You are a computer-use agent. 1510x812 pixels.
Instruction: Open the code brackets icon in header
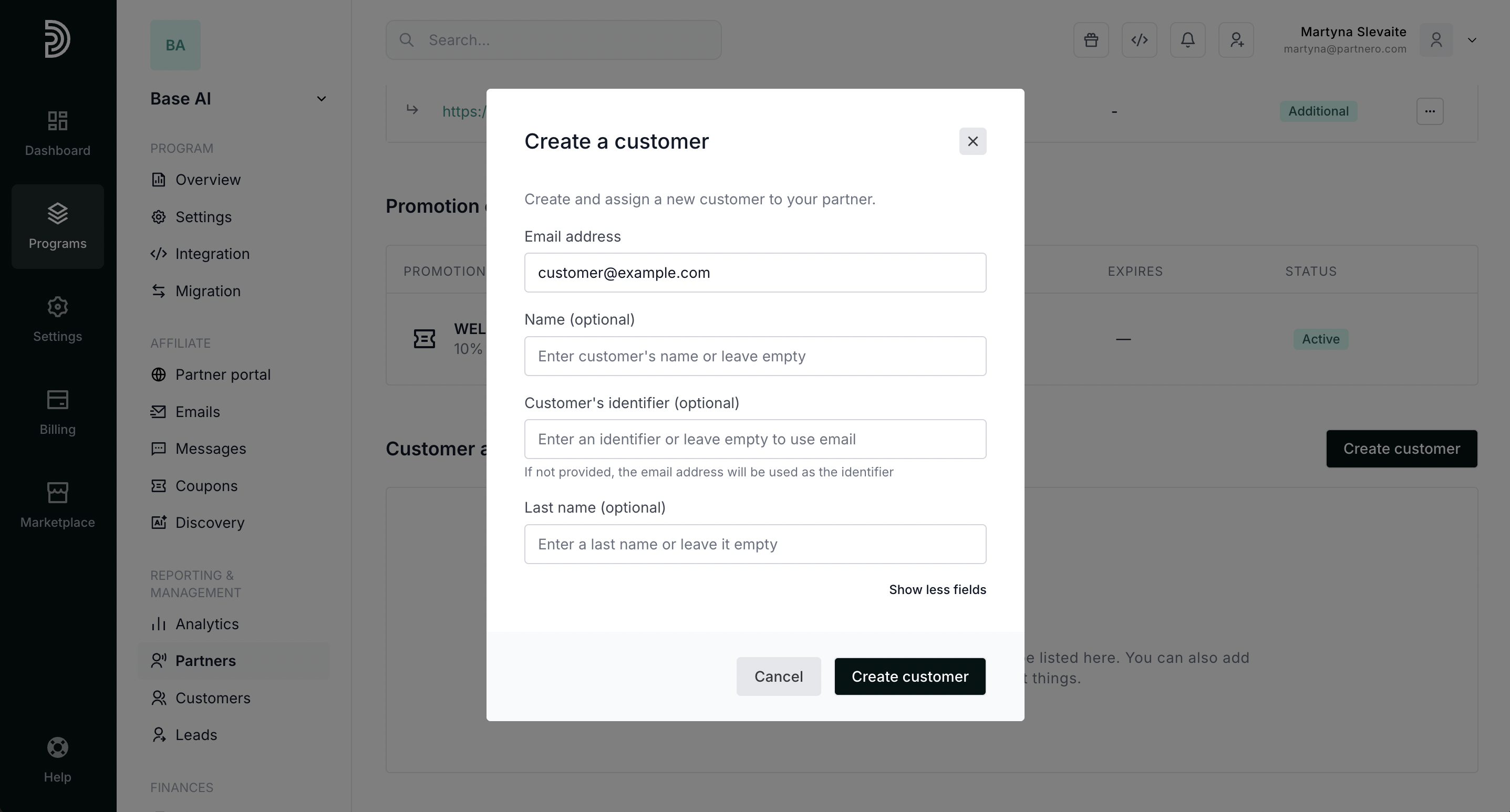point(1139,40)
